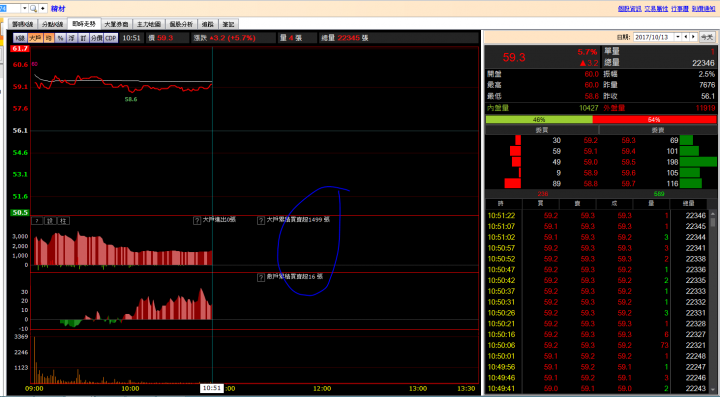Open the 筆記 tab

click(228, 24)
